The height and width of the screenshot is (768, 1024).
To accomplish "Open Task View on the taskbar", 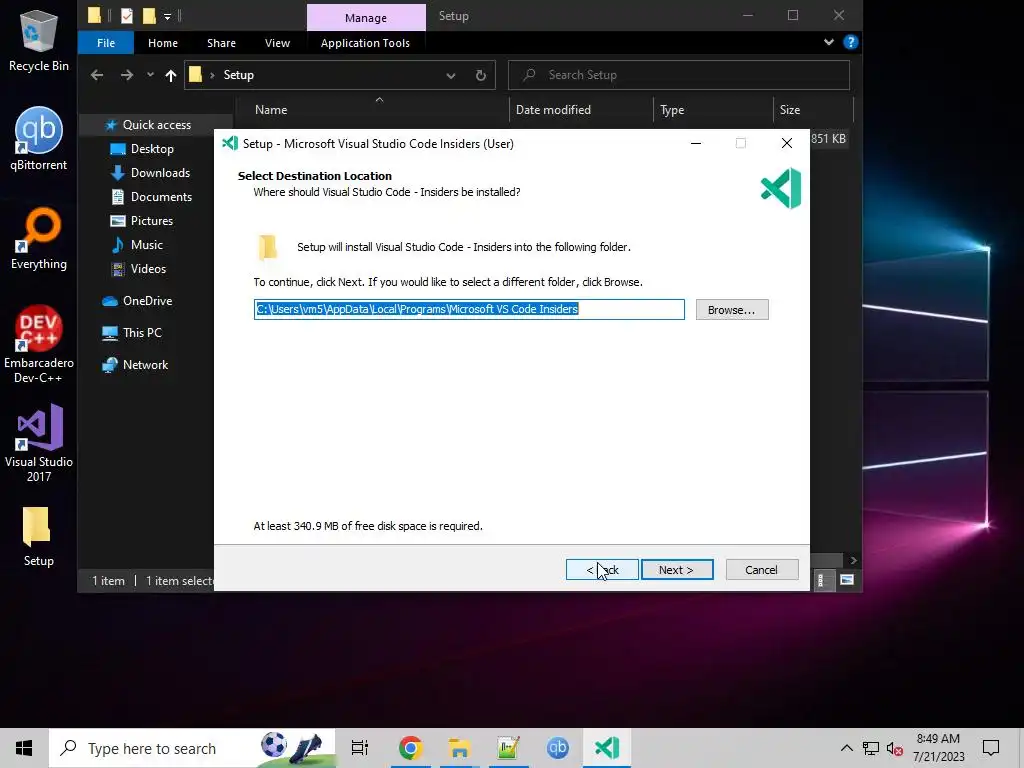I will pos(360,748).
